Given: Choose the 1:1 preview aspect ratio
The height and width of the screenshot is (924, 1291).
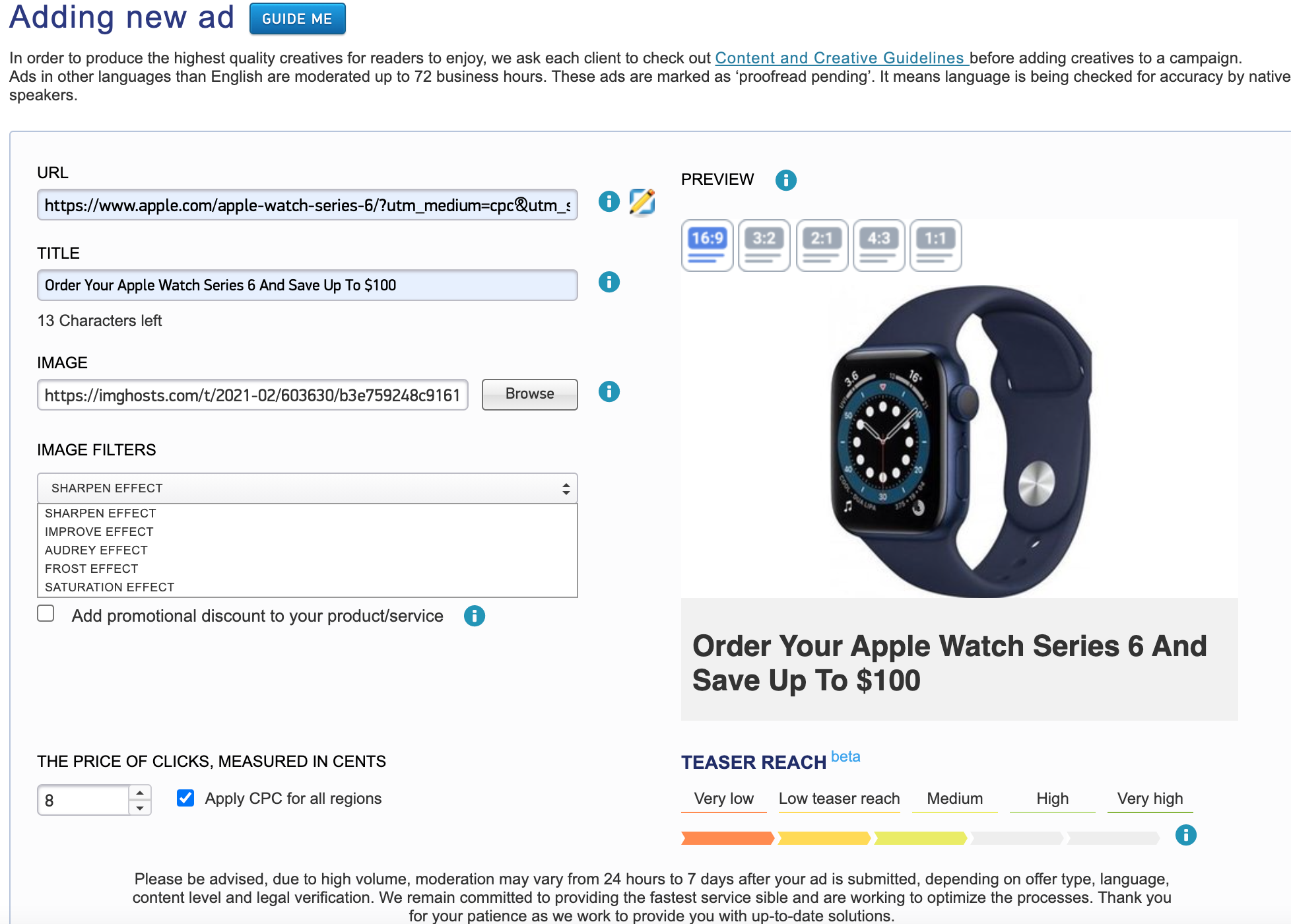Looking at the screenshot, I should (x=935, y=245).
